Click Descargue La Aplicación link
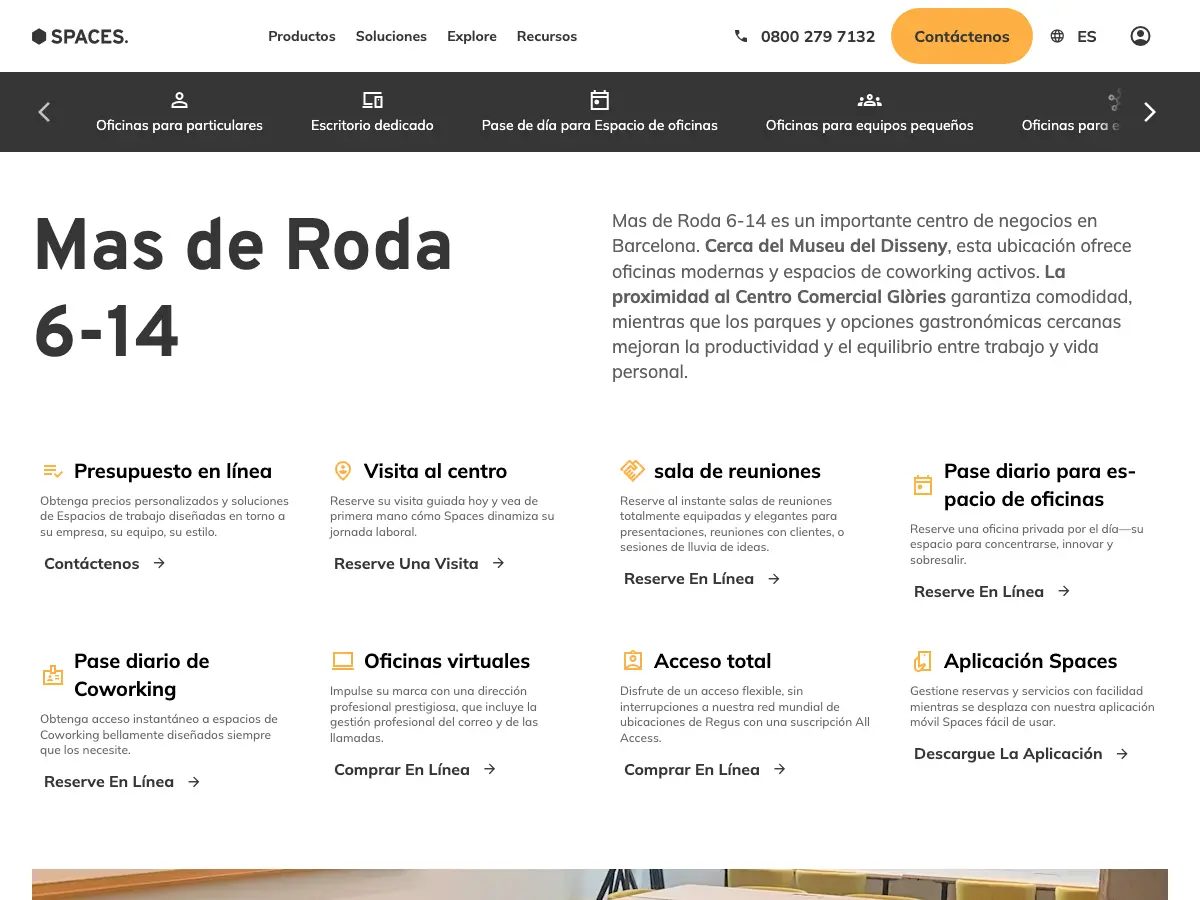Image resolution: width=1200 pixels, height=900 pixels. coord(1008,753)
